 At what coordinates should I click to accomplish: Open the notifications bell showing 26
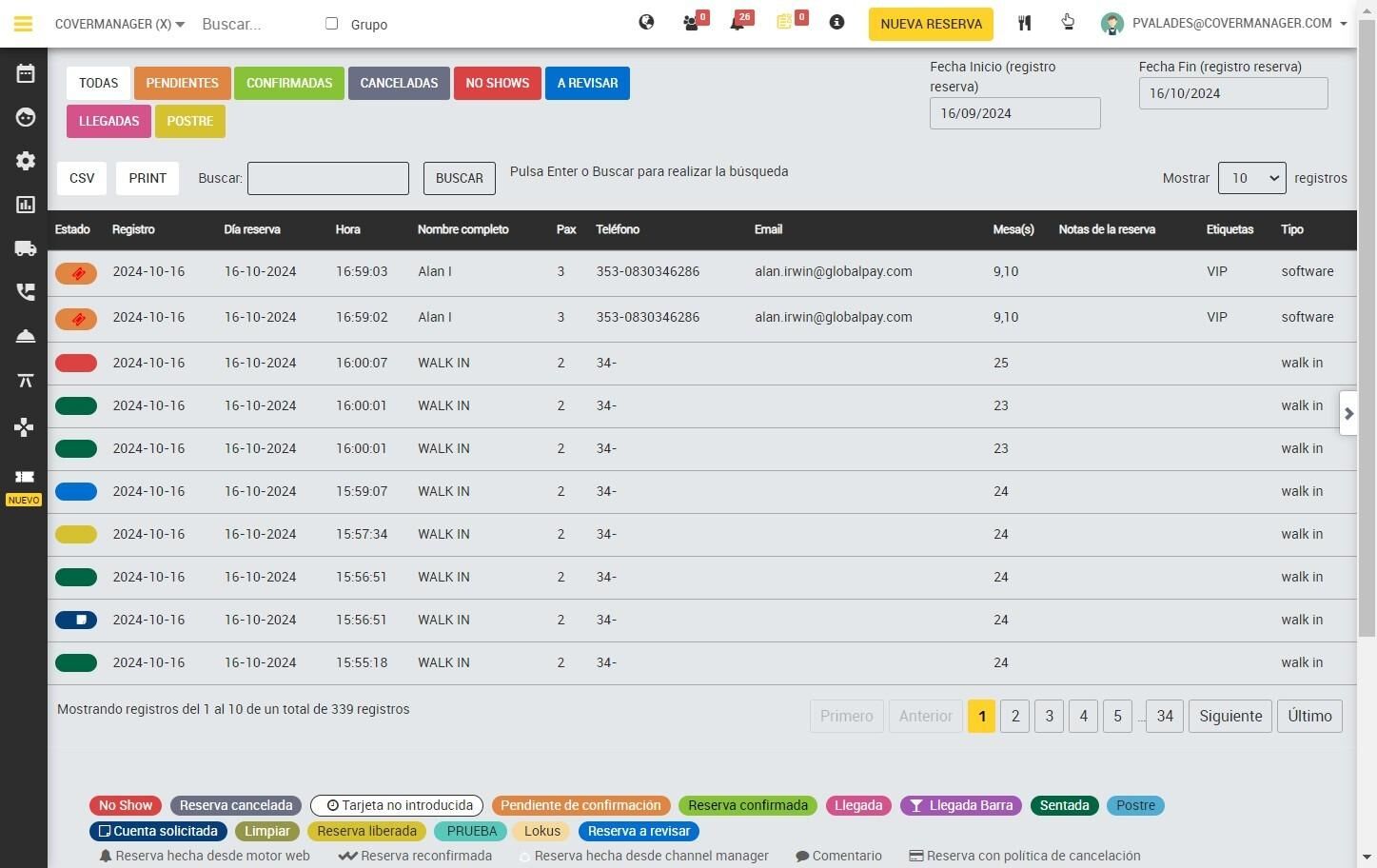point(738,23)
